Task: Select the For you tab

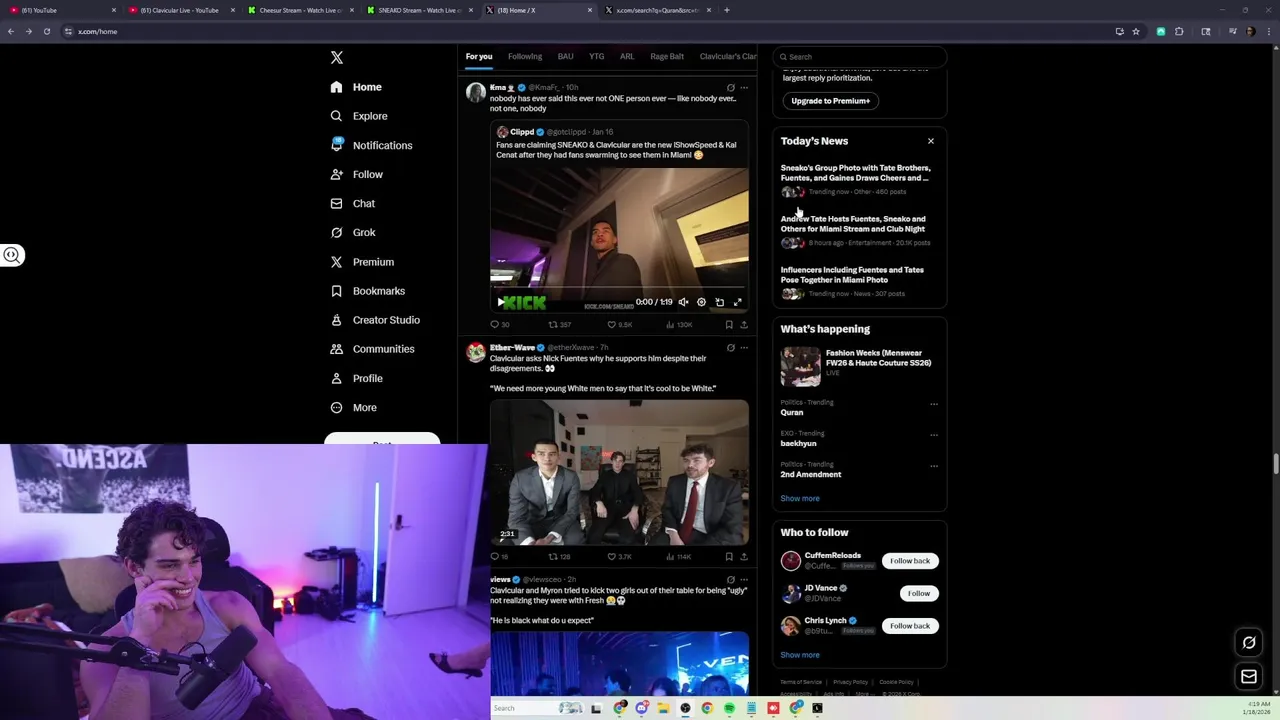Action: 479,57
